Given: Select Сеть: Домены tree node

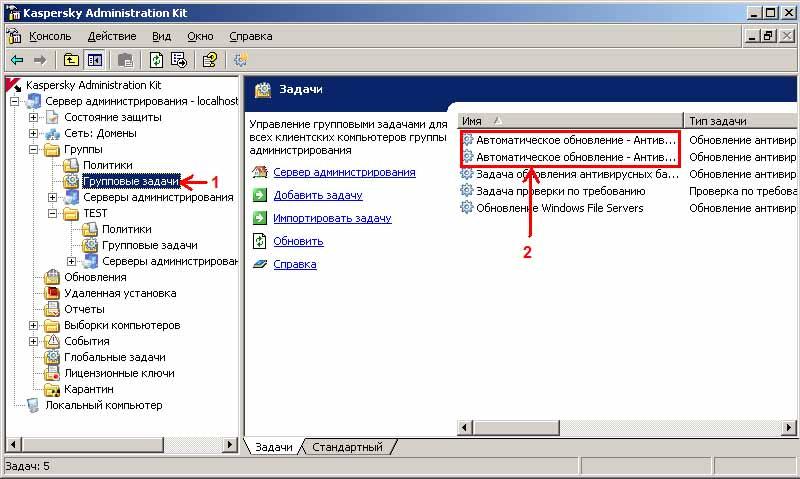Looking at the screenshot, I should pyautogui.click(x=101, y=133).
